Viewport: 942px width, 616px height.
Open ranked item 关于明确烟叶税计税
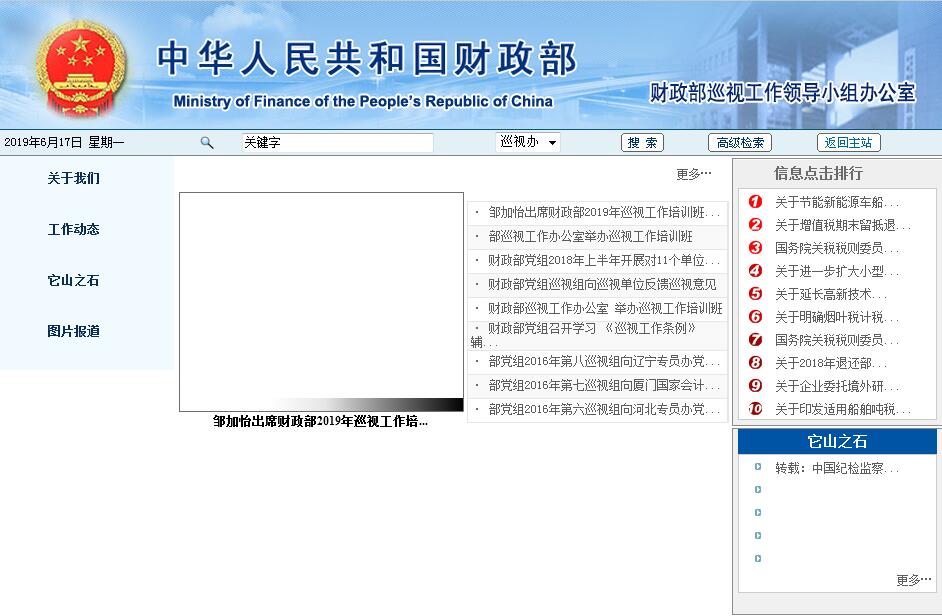pos(836,317)
